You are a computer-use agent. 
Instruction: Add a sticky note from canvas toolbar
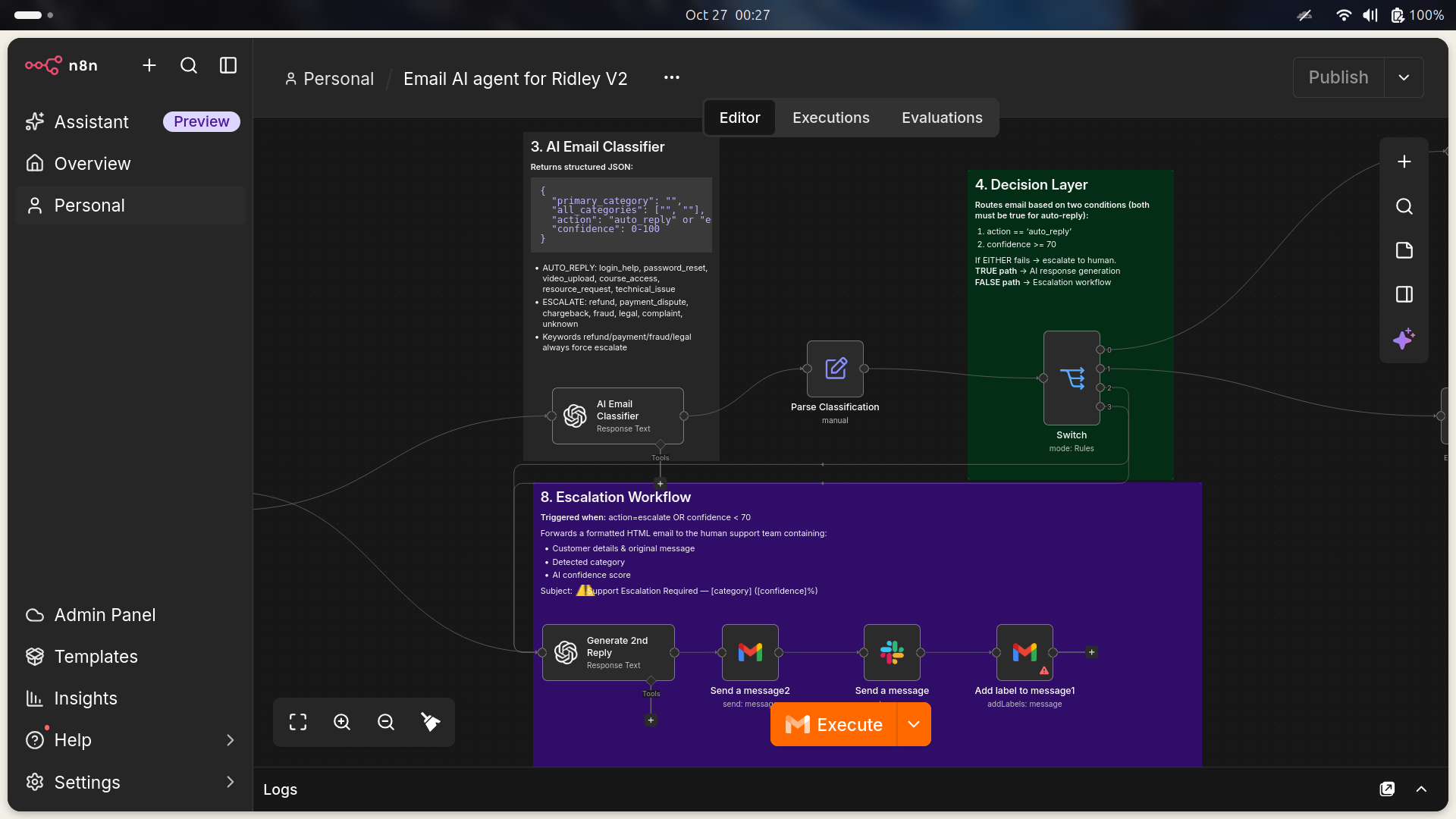point(1404,250)
